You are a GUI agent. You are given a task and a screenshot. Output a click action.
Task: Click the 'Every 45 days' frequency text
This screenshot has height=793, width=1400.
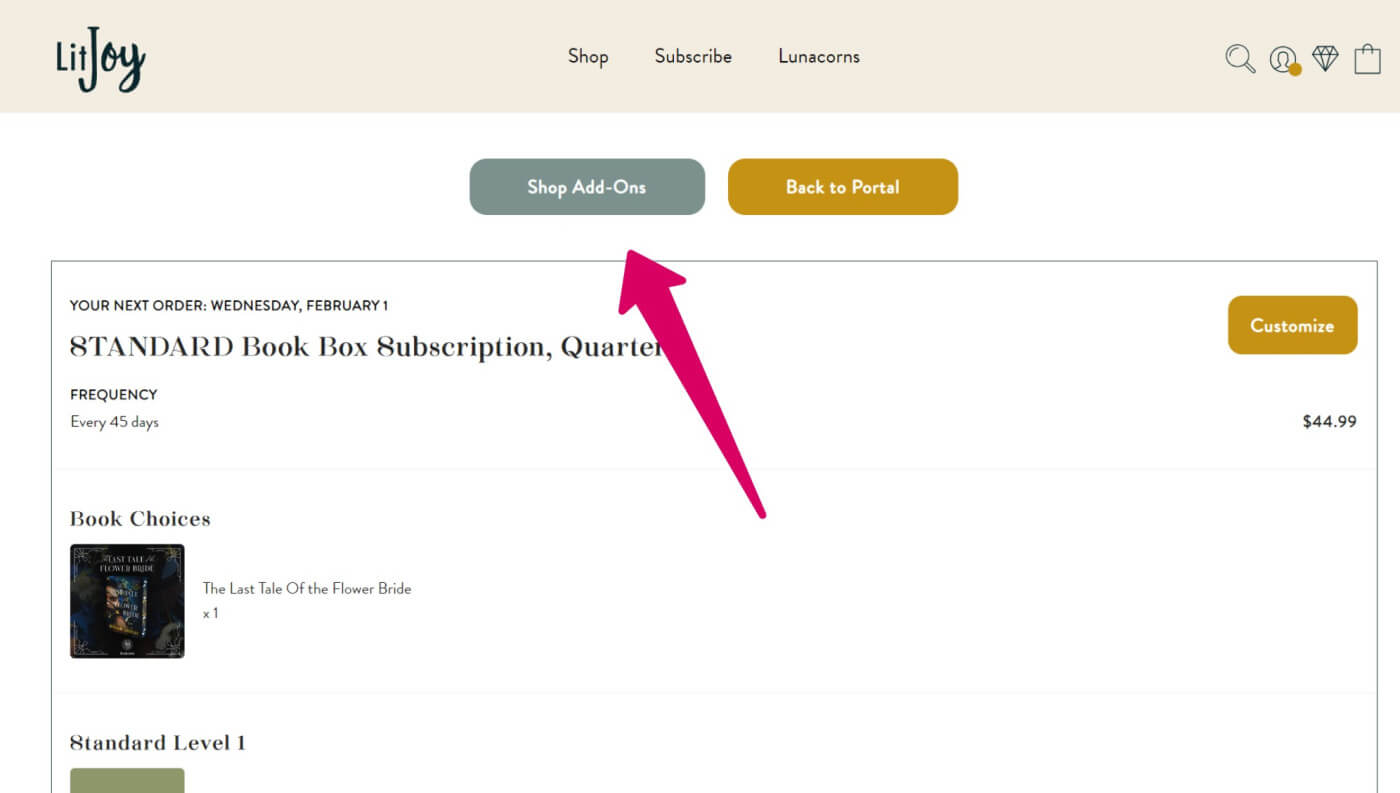pos(114,422)
